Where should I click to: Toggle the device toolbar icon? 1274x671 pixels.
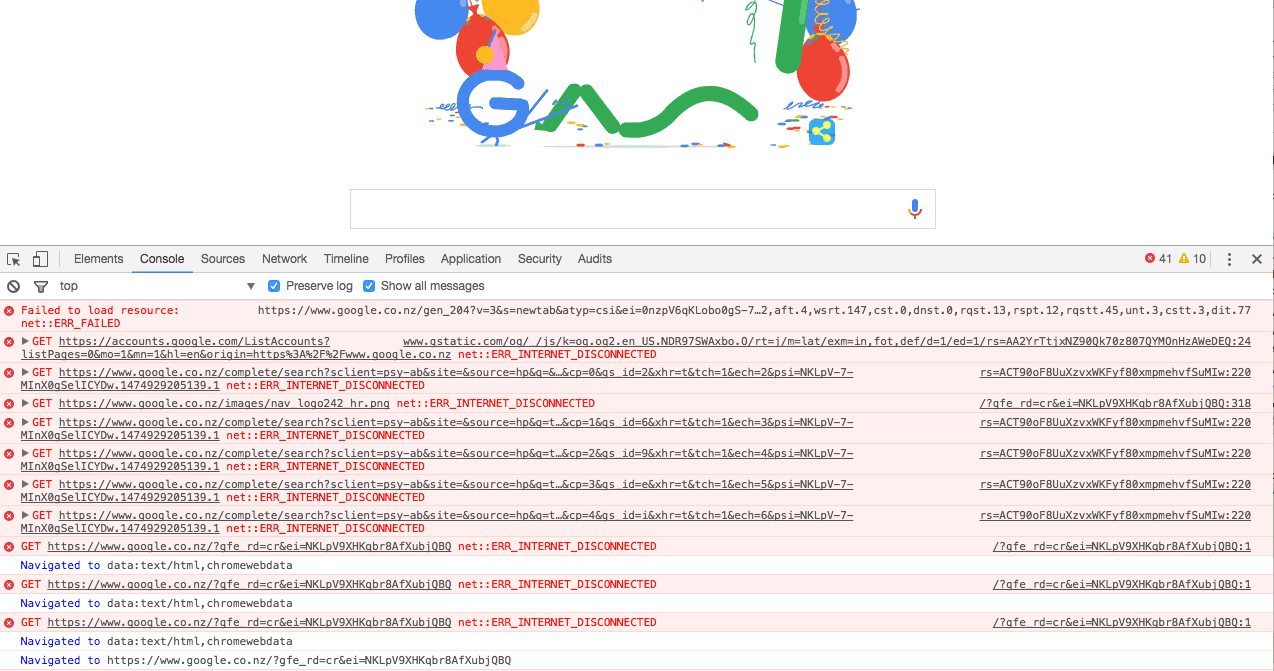pyautogui.click(x=40, y=259)
